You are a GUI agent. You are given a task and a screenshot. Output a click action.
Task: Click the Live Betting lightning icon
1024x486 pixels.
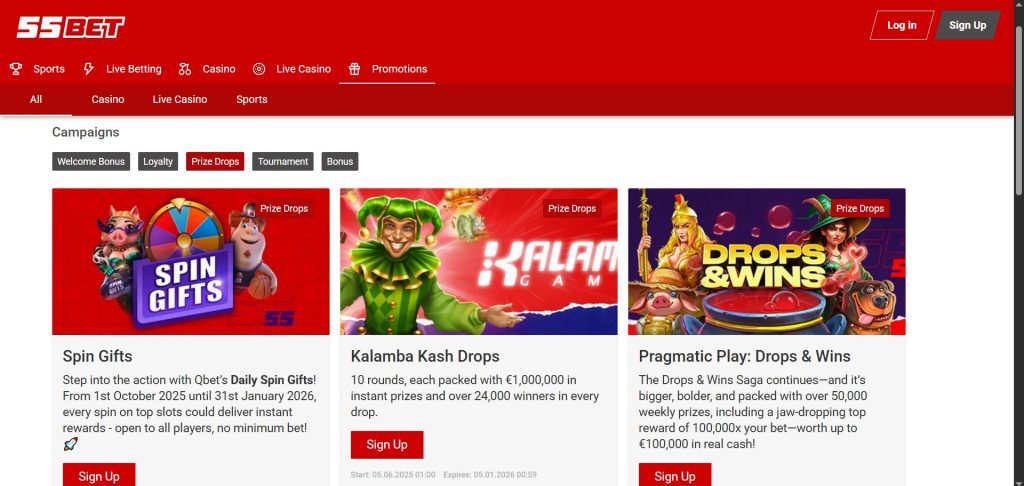(x=89, y=69)
